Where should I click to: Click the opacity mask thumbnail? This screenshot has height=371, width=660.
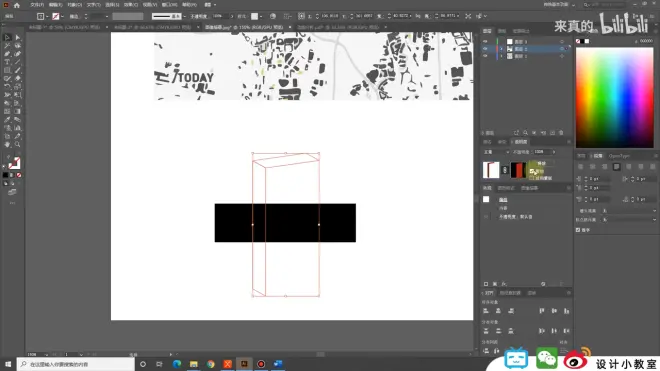pos(518,170)
